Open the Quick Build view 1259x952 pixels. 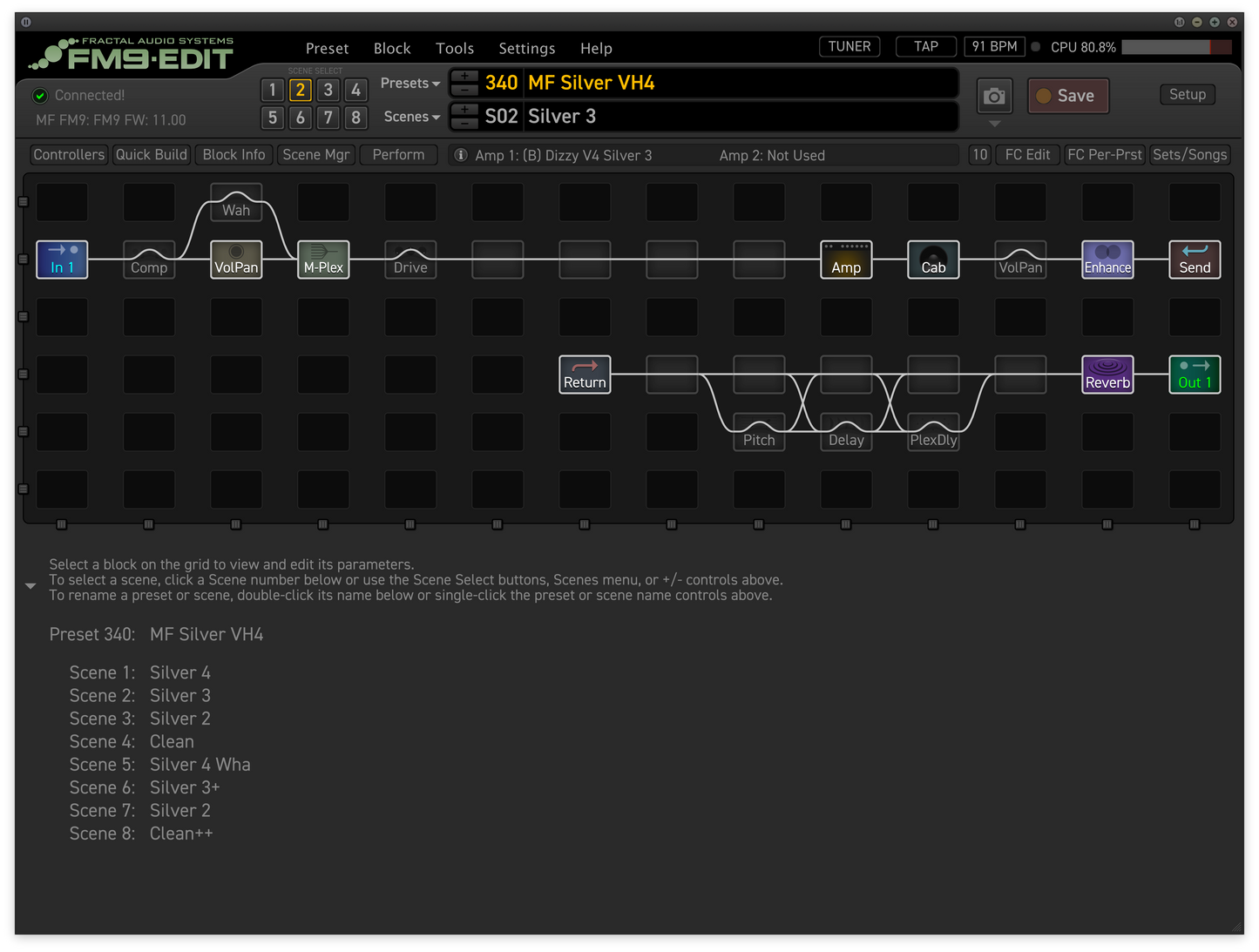coord(152,155)
